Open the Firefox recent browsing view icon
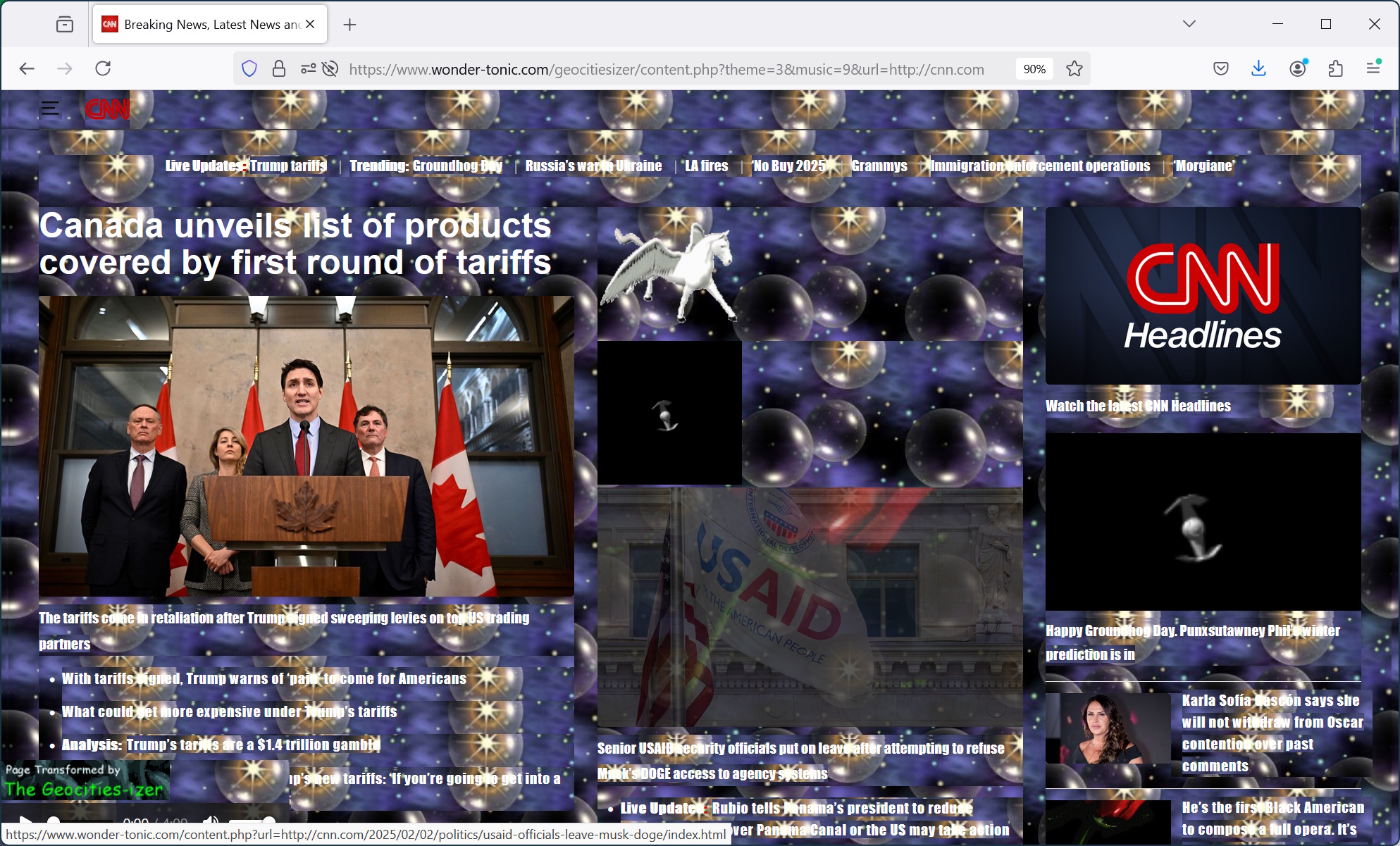Screen dimensions: 1400x846 click(x=64, y=25)
